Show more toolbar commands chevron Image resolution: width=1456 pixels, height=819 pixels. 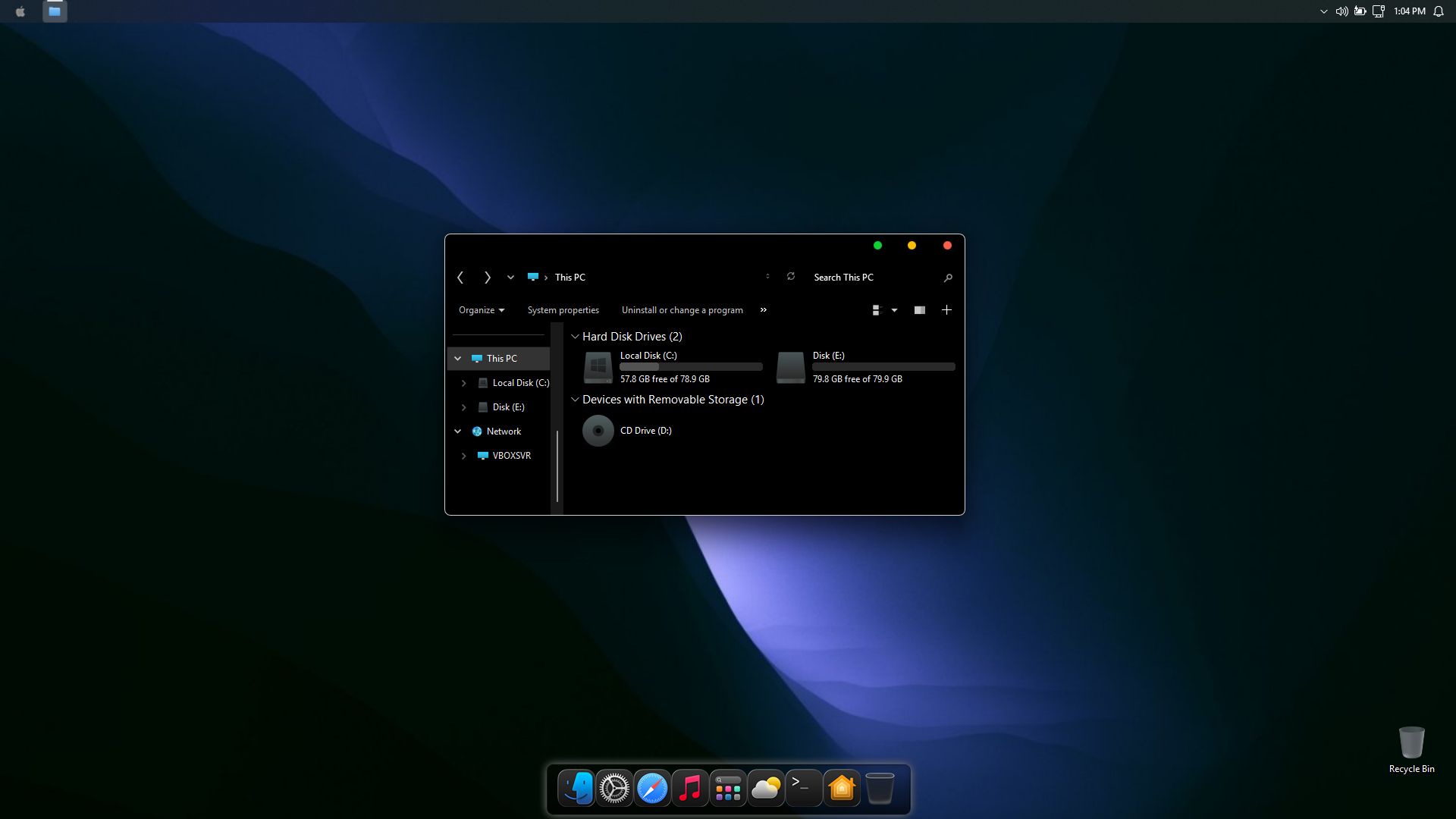pyautogui.click(x=763, y=310)
